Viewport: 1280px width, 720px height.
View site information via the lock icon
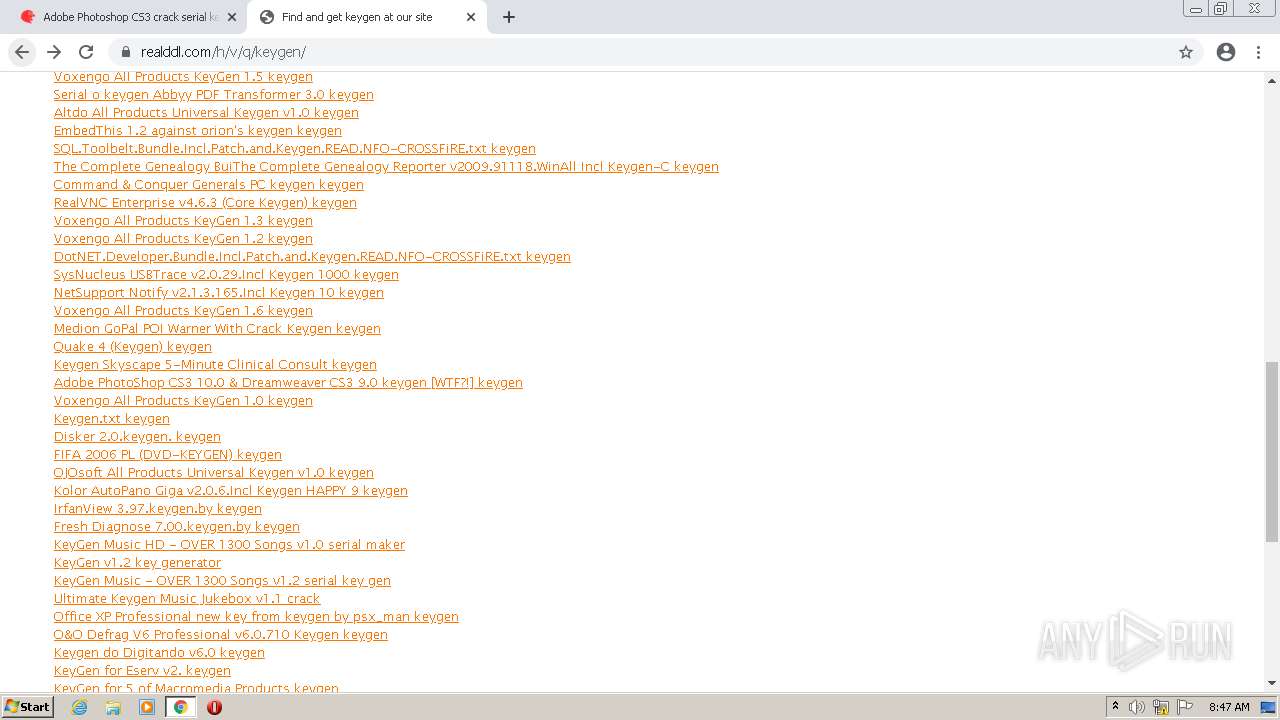click(125, 52)
